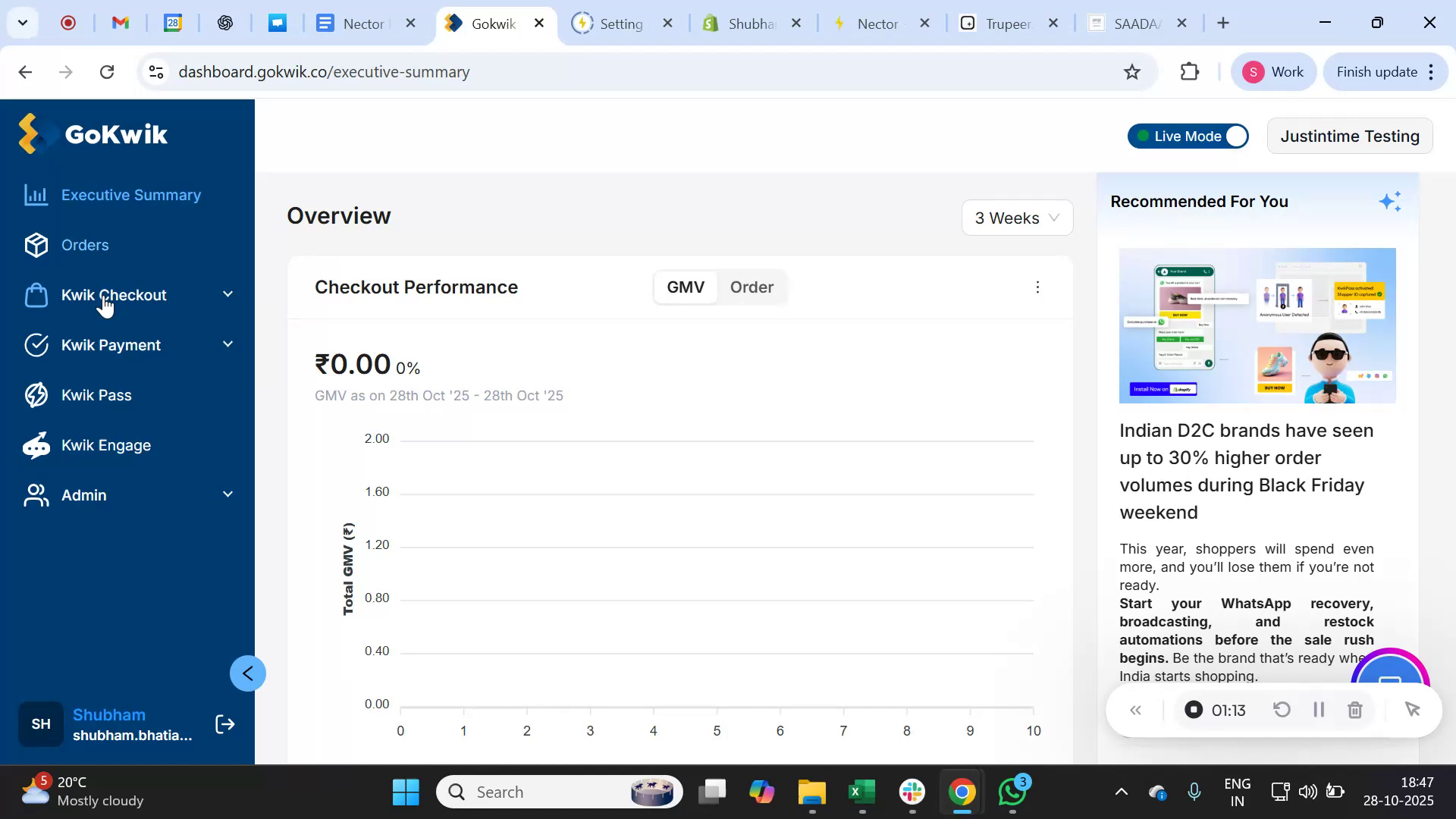Collapse the sidebar using the arrow
This screenshot has width=1456, height=819.
pos(247,673)
